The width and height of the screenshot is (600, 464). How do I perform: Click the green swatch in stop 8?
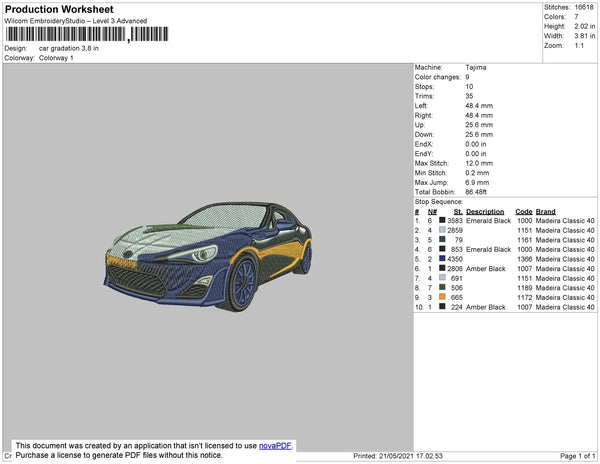coord(442,288)
